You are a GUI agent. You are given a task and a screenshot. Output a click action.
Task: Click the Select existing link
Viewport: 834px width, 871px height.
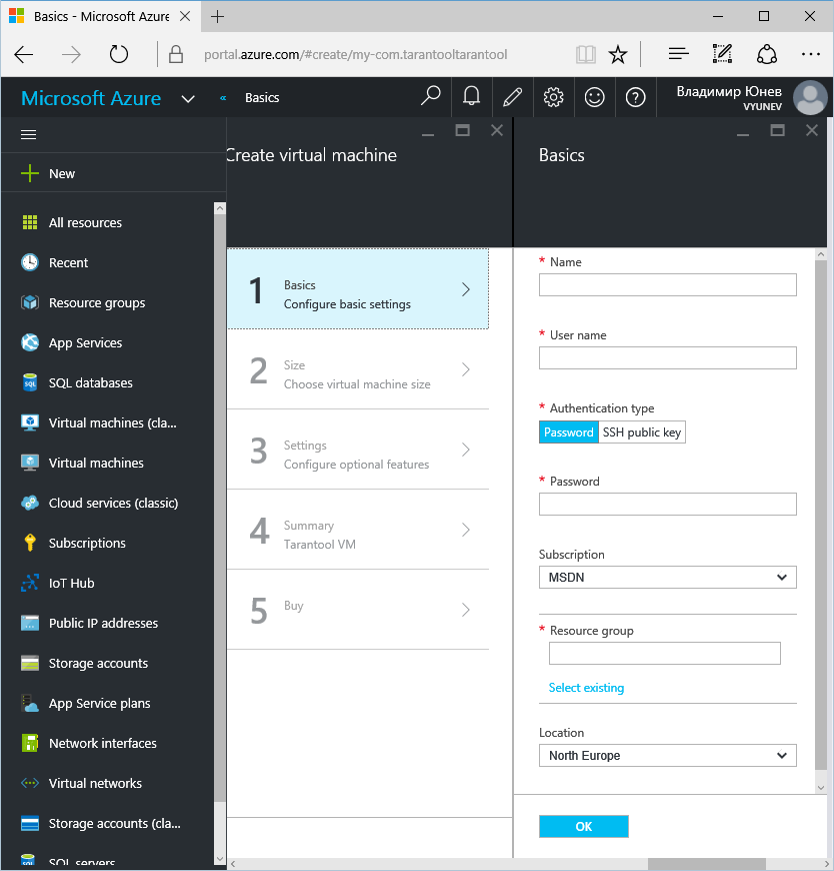(x=586, y=688)
